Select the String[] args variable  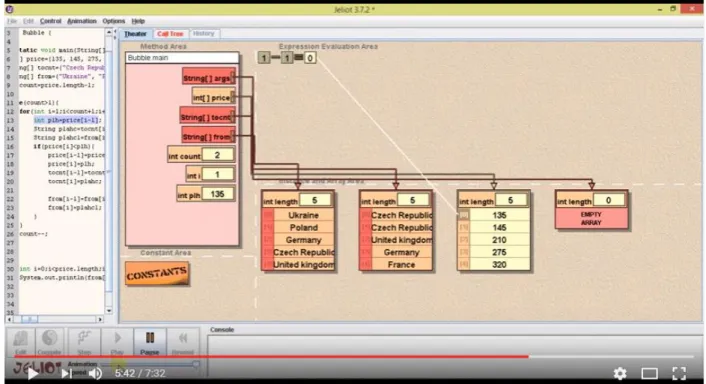pyautogui.click(x=208, y=77)
